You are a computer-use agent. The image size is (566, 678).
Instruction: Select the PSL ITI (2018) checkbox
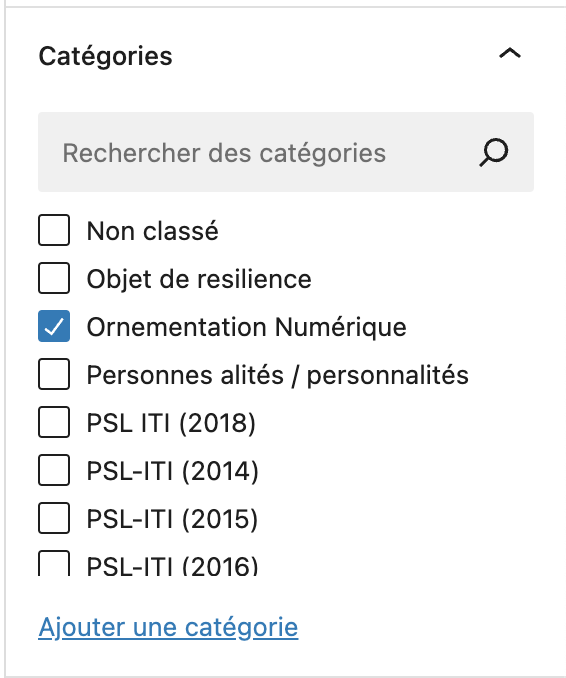54,422
